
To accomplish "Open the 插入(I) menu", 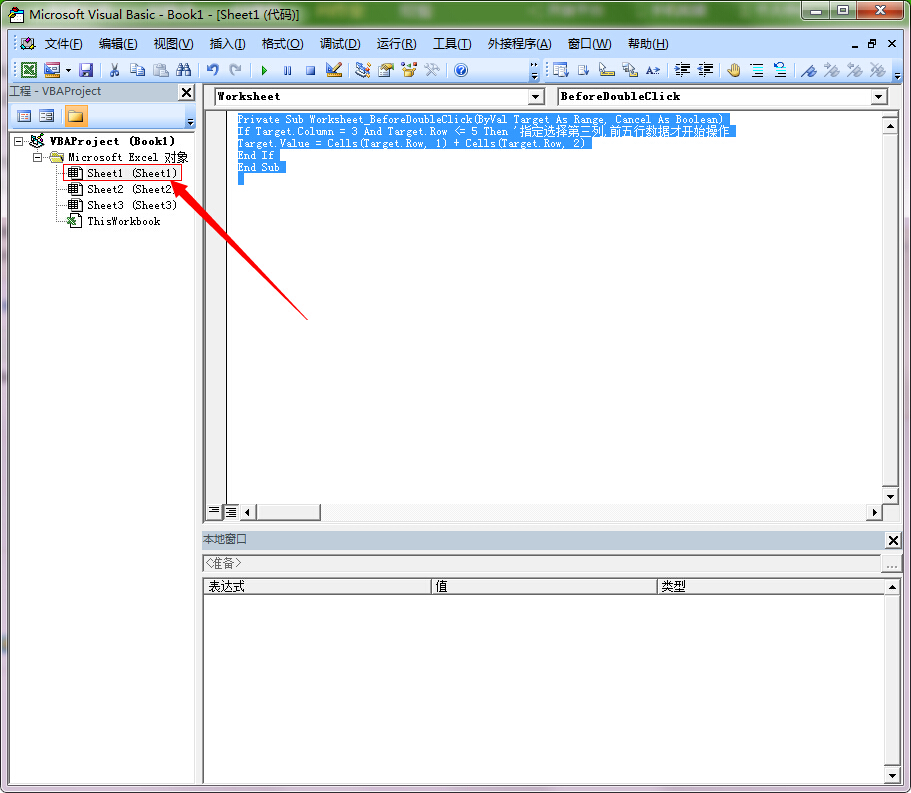I will [227, 44].
